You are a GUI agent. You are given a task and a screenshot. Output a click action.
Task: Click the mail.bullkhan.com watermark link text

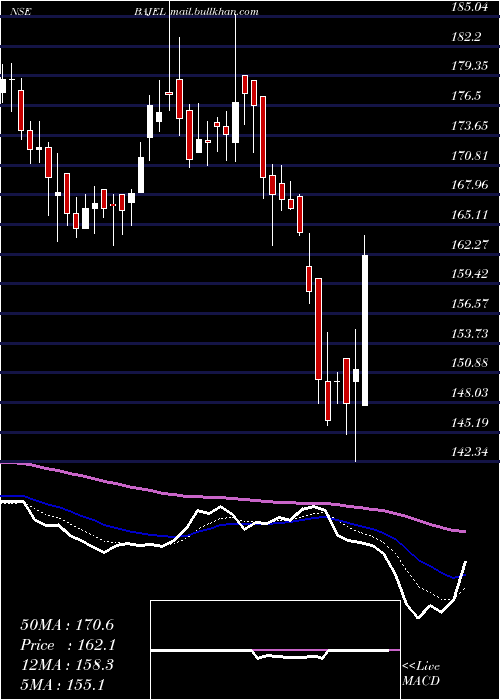point(214,12)
